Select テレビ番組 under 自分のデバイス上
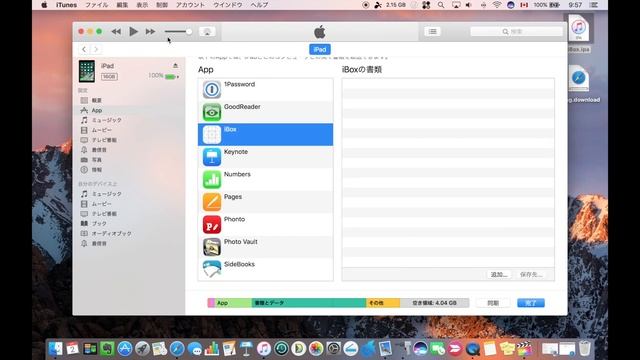Image resolution: width=640 pixels, height=360 pixels. tap(104, 213)
